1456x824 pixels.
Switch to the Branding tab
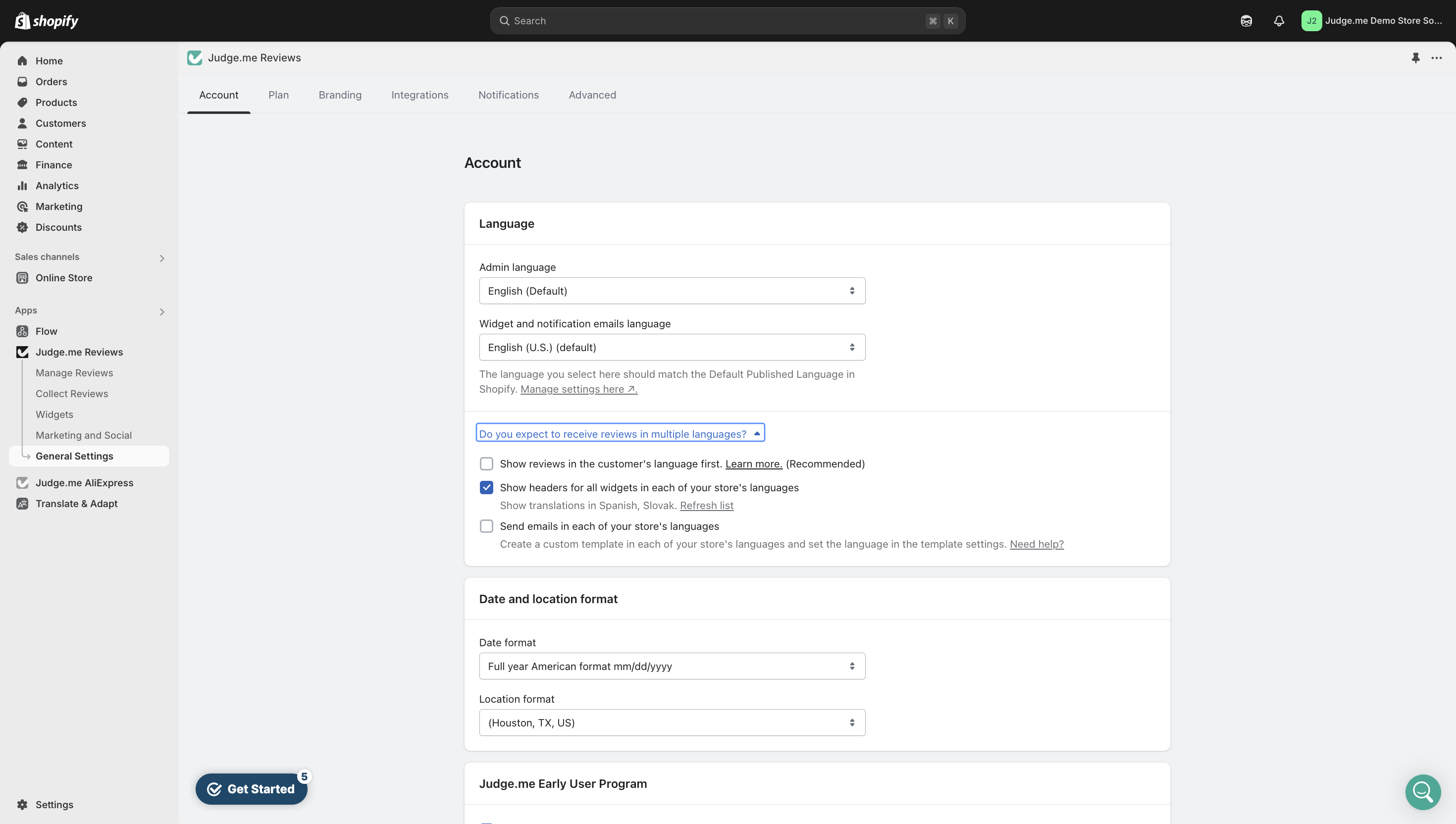(340, 95)
